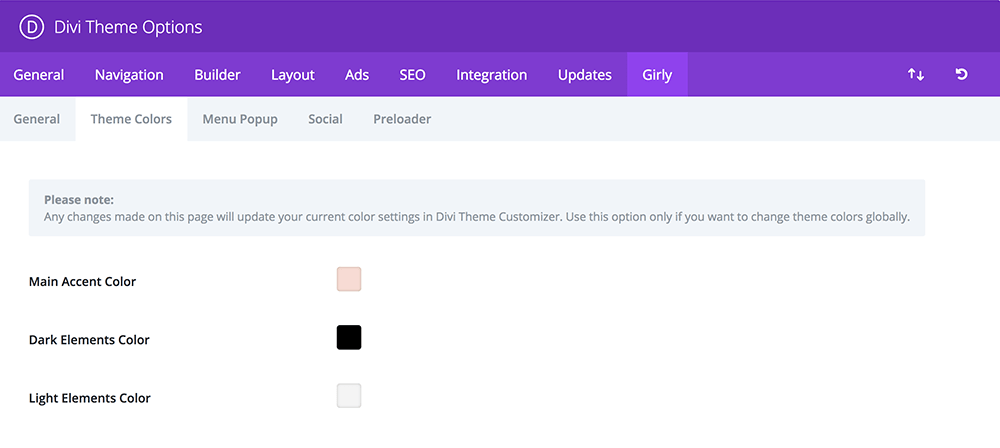Viewport: 1000px width, 448px height.
Task: Go to the Preloader sub-tab
Action: (x=402, y=119)
